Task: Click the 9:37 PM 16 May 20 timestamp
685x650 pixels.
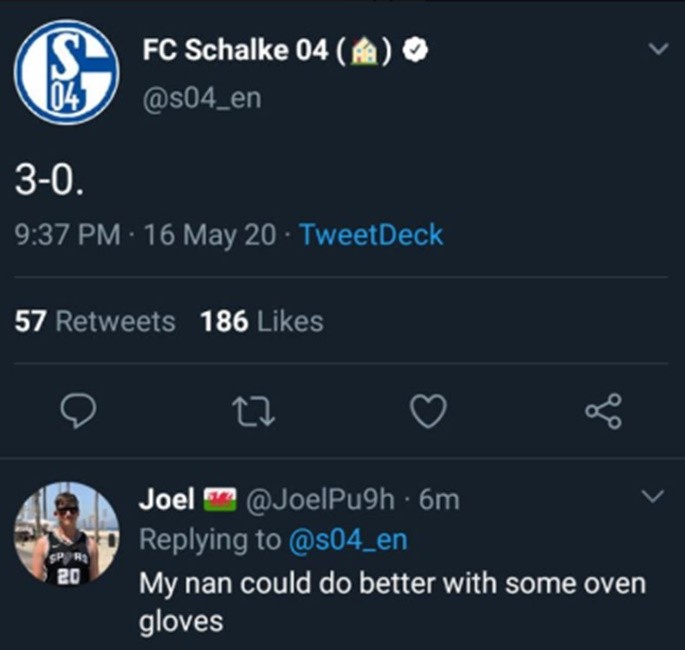Action: click(147, 235)
